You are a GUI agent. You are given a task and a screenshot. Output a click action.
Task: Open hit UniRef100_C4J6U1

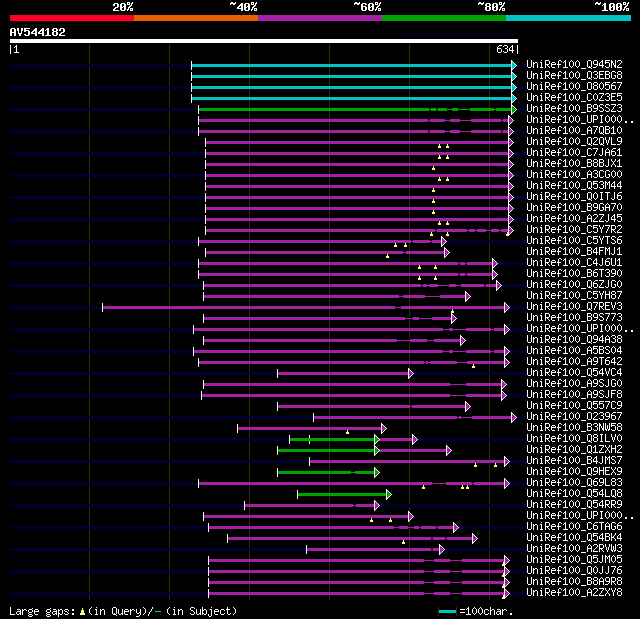(x=574, y=263)
